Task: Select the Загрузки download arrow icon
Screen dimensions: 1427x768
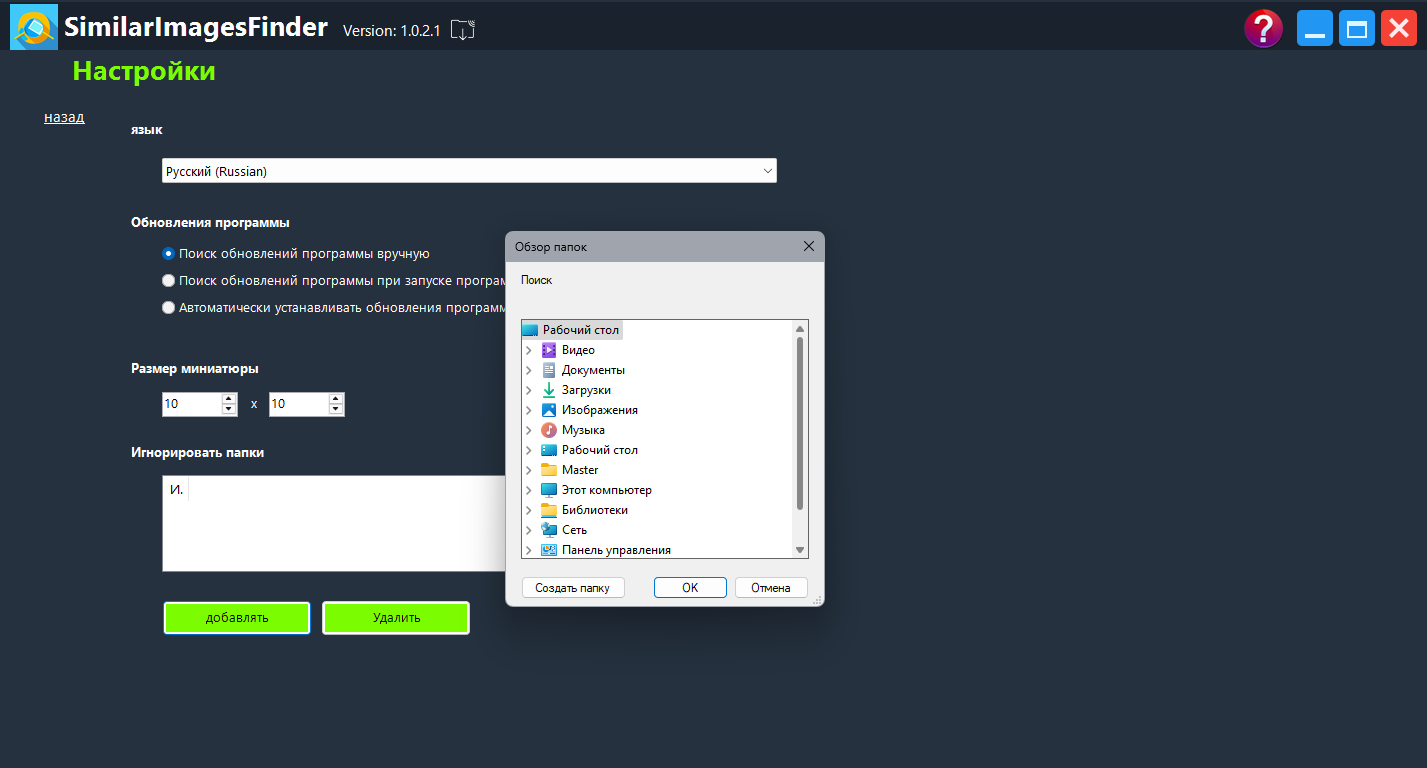Action: tap(548, 390)
